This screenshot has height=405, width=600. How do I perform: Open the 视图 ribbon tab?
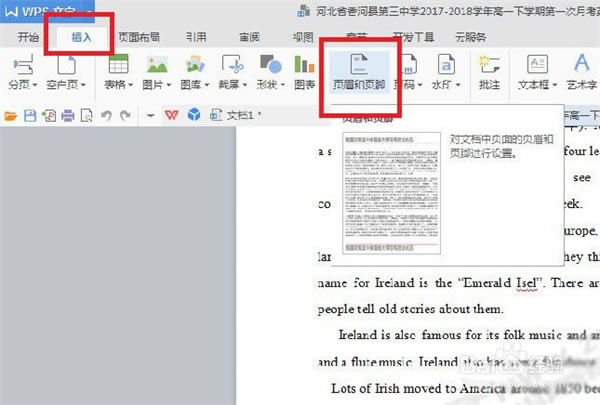tap(303, 37)
